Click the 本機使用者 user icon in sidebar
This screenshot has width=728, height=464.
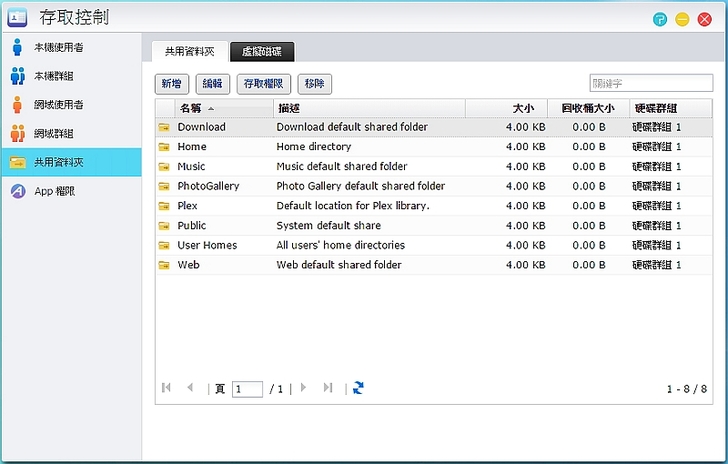pos(17,47)
